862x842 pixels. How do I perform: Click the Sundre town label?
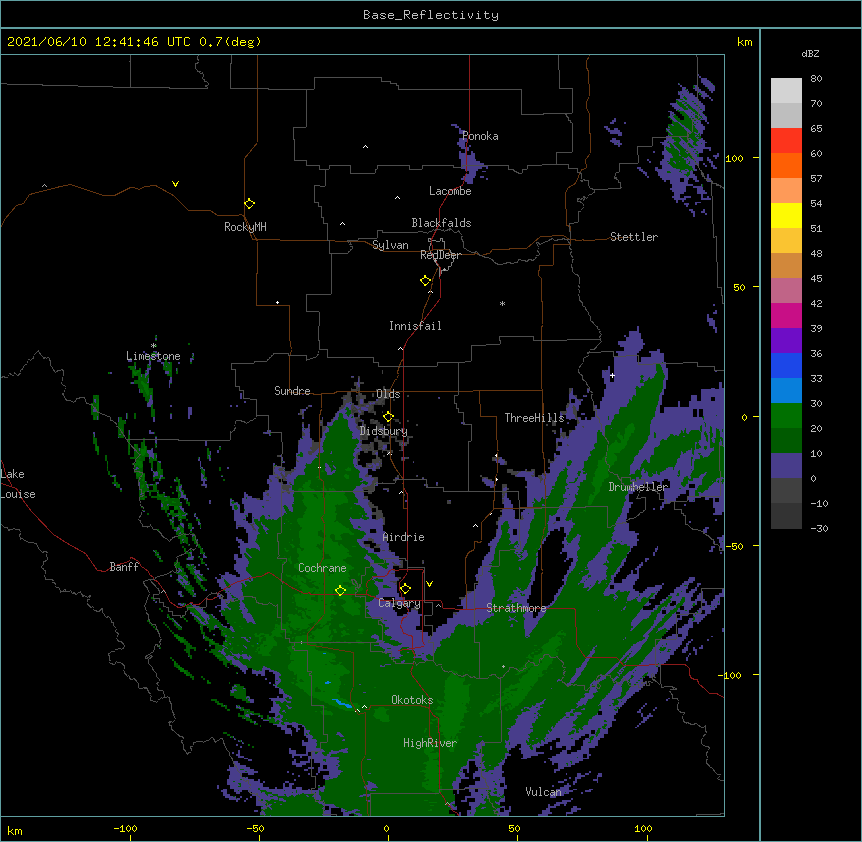pos(292,391)
